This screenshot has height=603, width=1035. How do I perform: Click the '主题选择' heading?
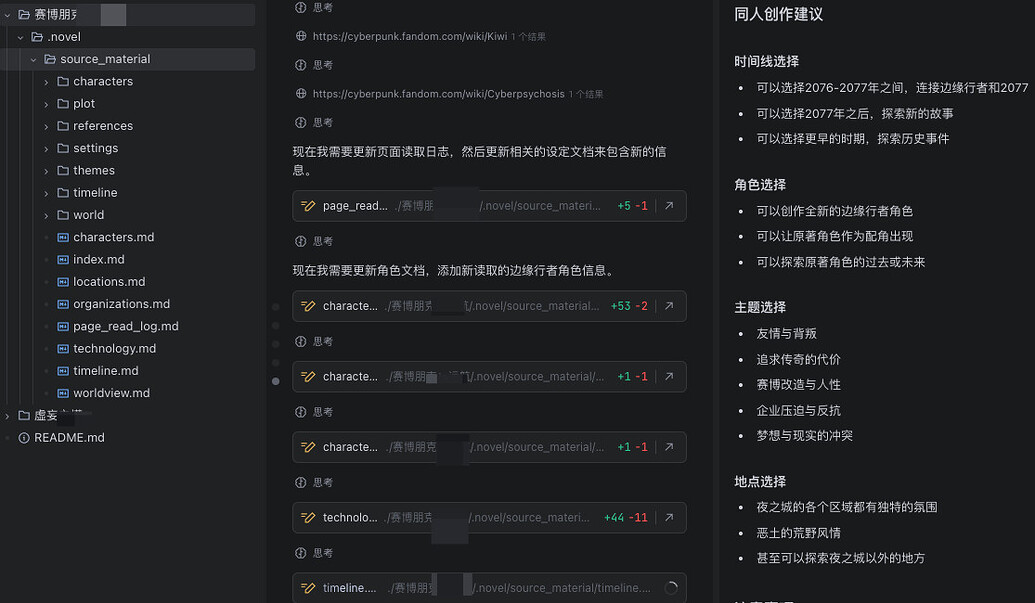(x=760, y=307)
